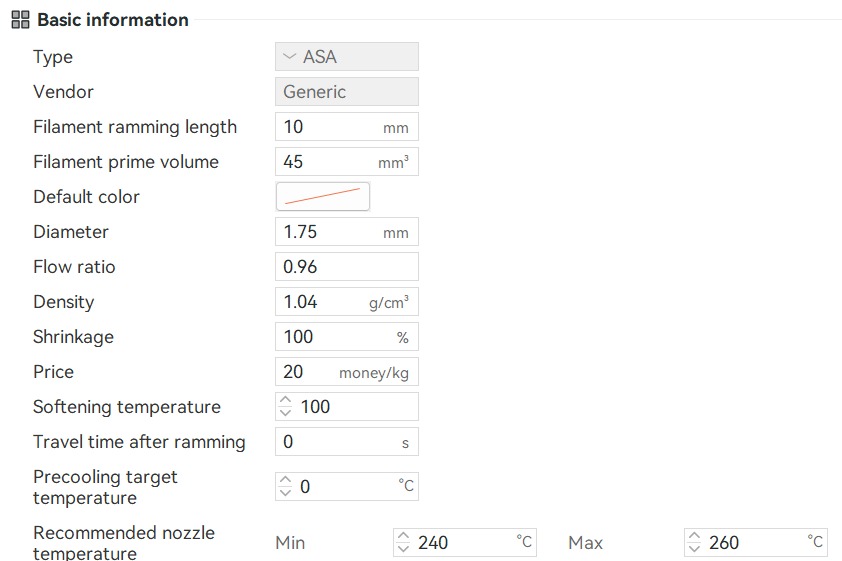The width and height of the screenshot is (842, 561).
Task: Open the Type dropdown showing ASA
Action: (x=347, y=56)
